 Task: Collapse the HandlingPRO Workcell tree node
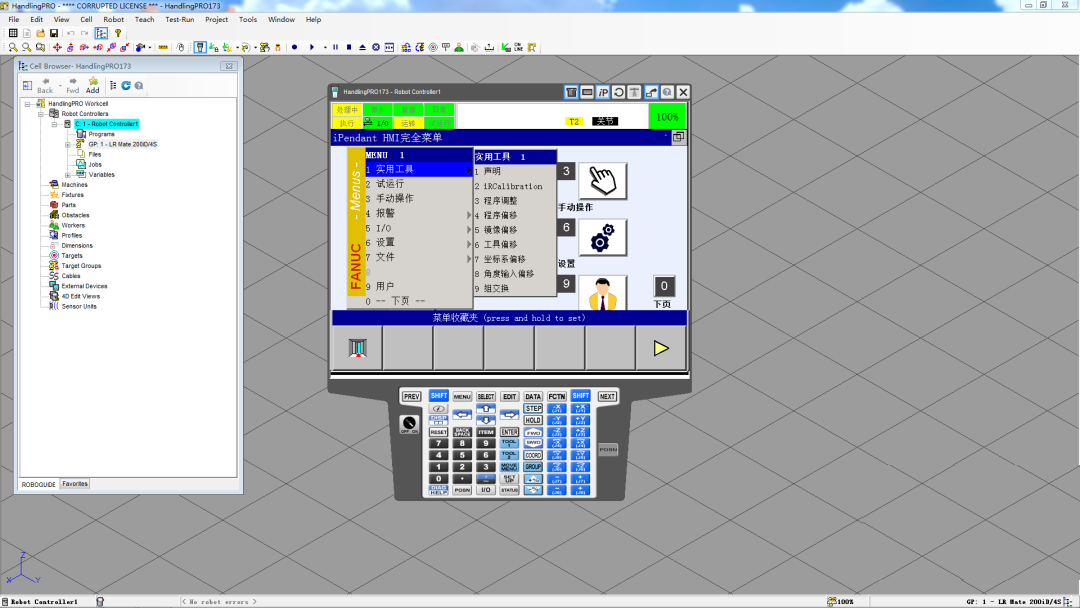click(28, 104)
